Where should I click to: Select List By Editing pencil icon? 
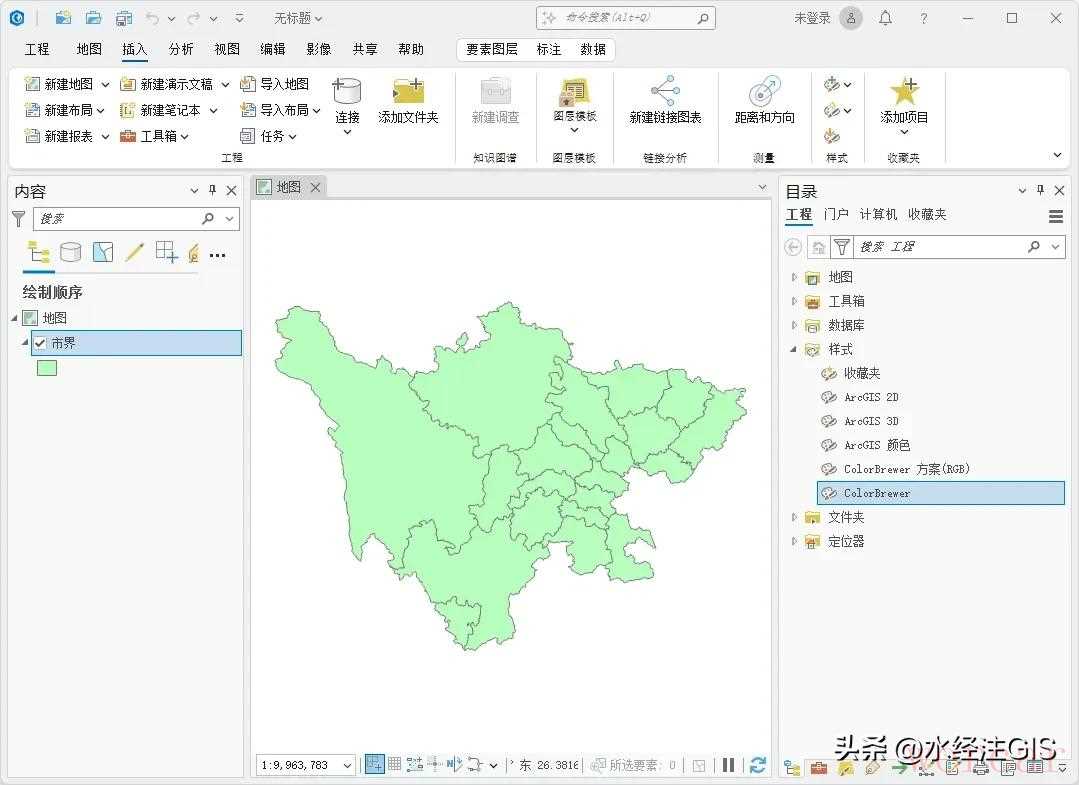pos(135,252)
